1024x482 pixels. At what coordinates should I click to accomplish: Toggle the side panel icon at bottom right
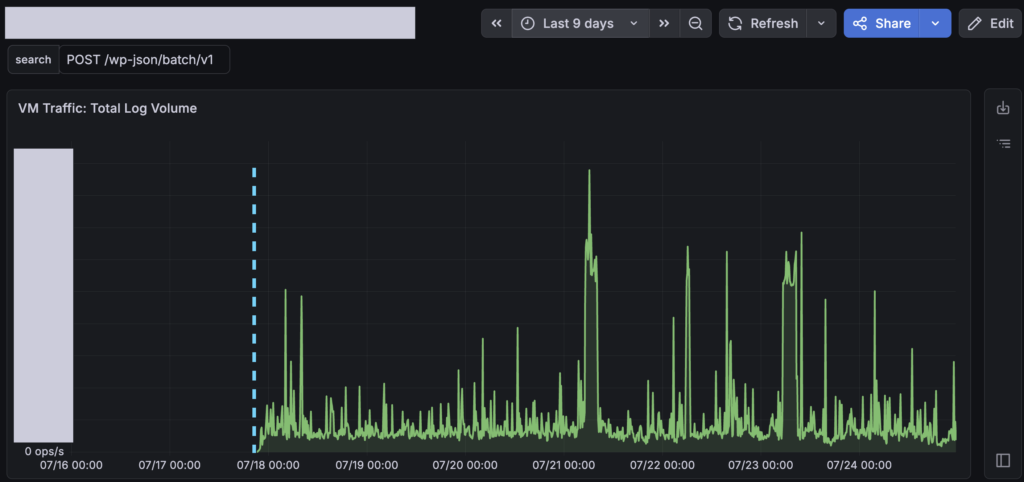[1003, 460]
